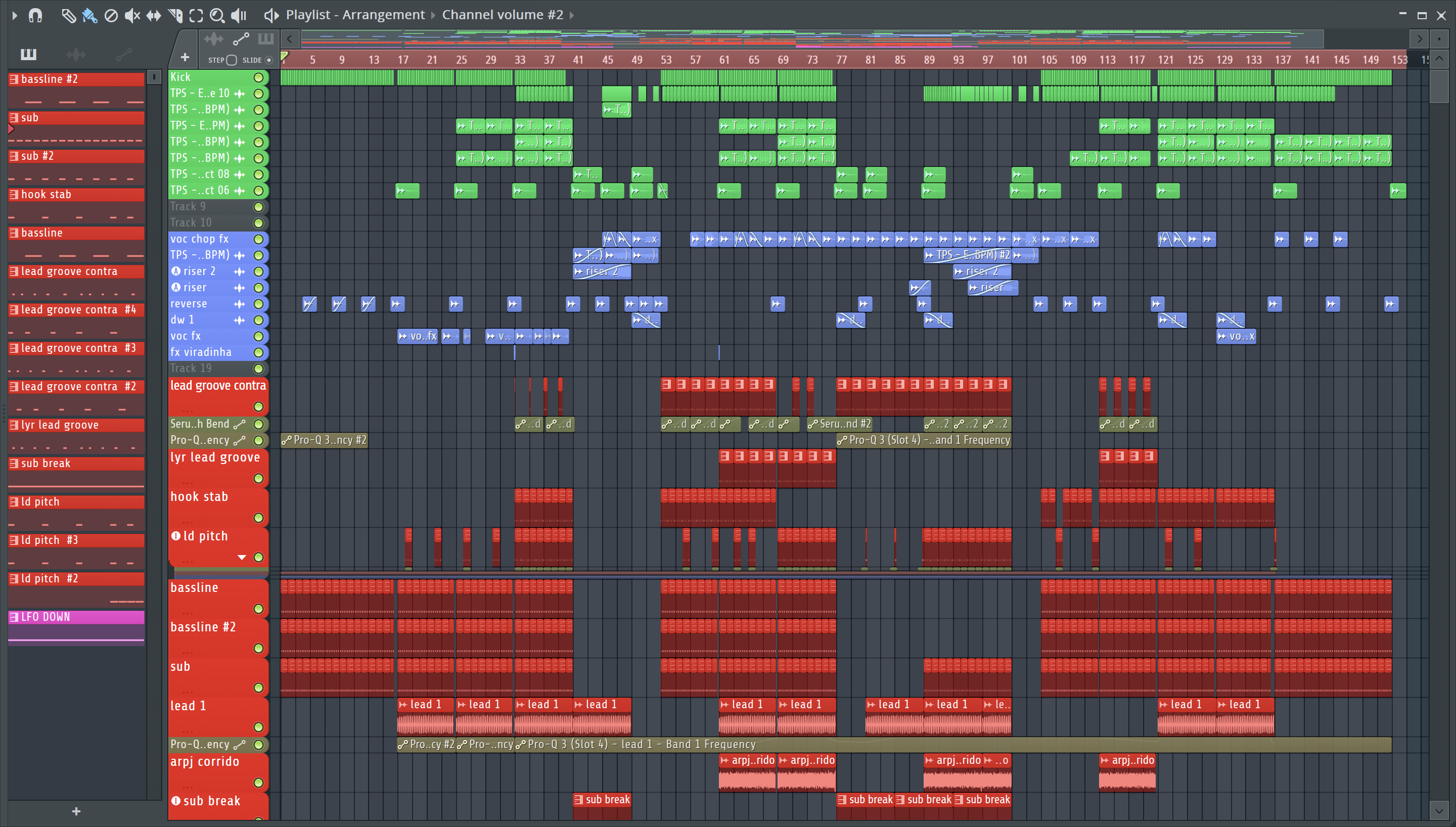Image resolution: width=1456 pixels, height=827 pixels.
Task: Mute the hook stab track
Action: pyautogui.click(x=258, y=518)
